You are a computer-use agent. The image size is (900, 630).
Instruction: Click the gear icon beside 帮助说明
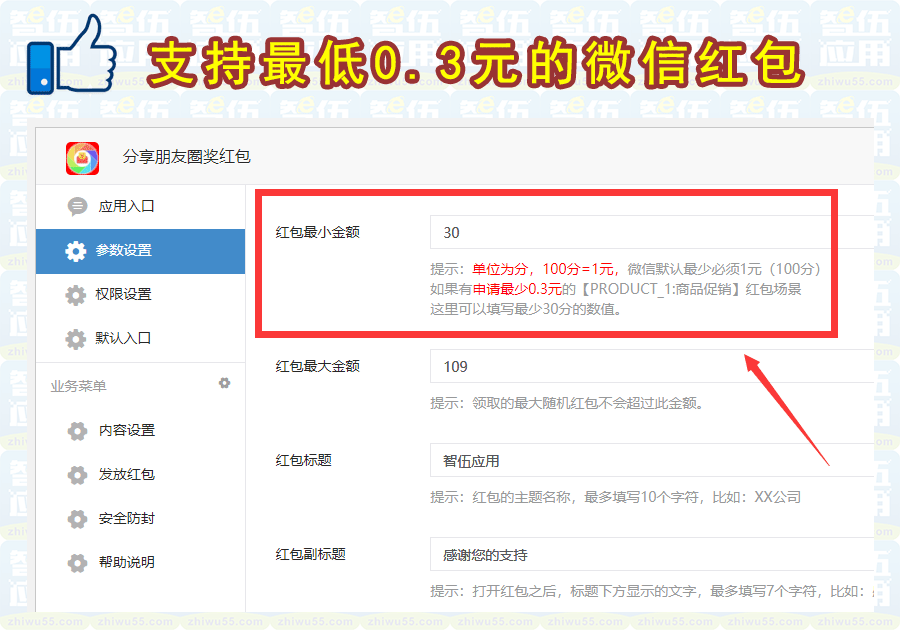point(77,563)
